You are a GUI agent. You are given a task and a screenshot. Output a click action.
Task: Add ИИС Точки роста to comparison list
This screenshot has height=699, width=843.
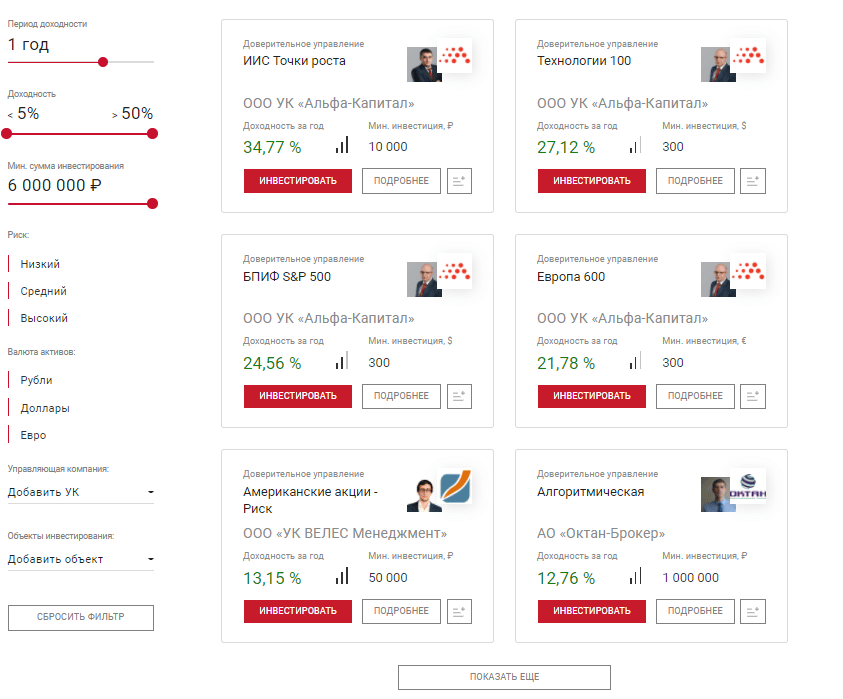point(459,181)
